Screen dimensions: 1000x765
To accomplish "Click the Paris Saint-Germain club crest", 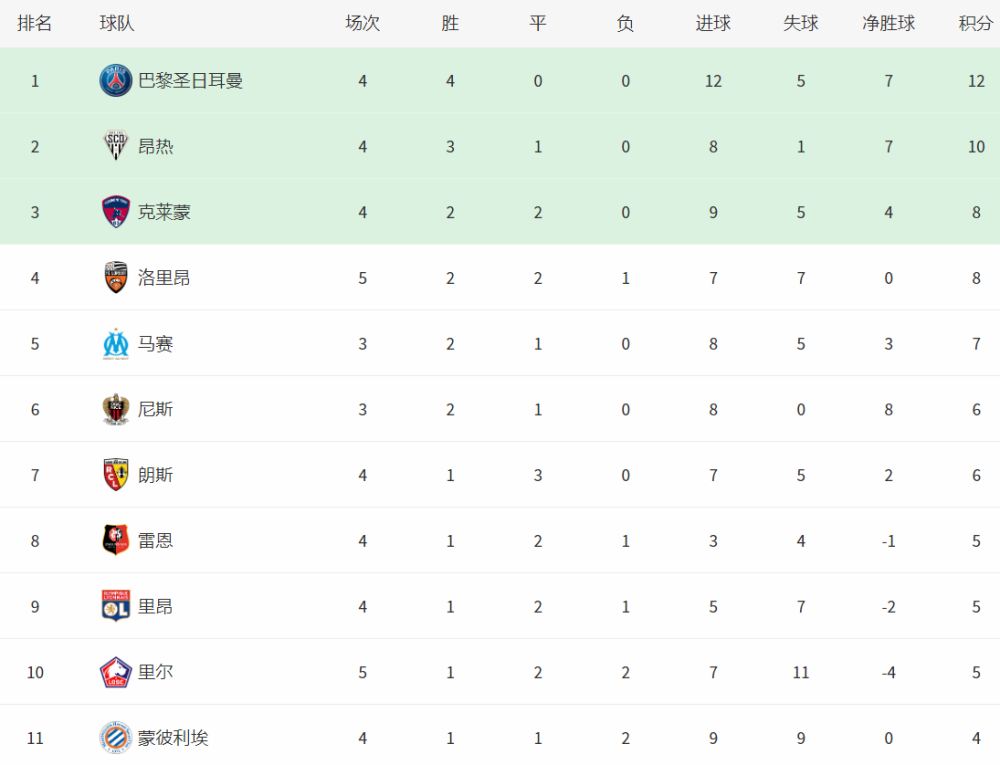I will [116, 80].
